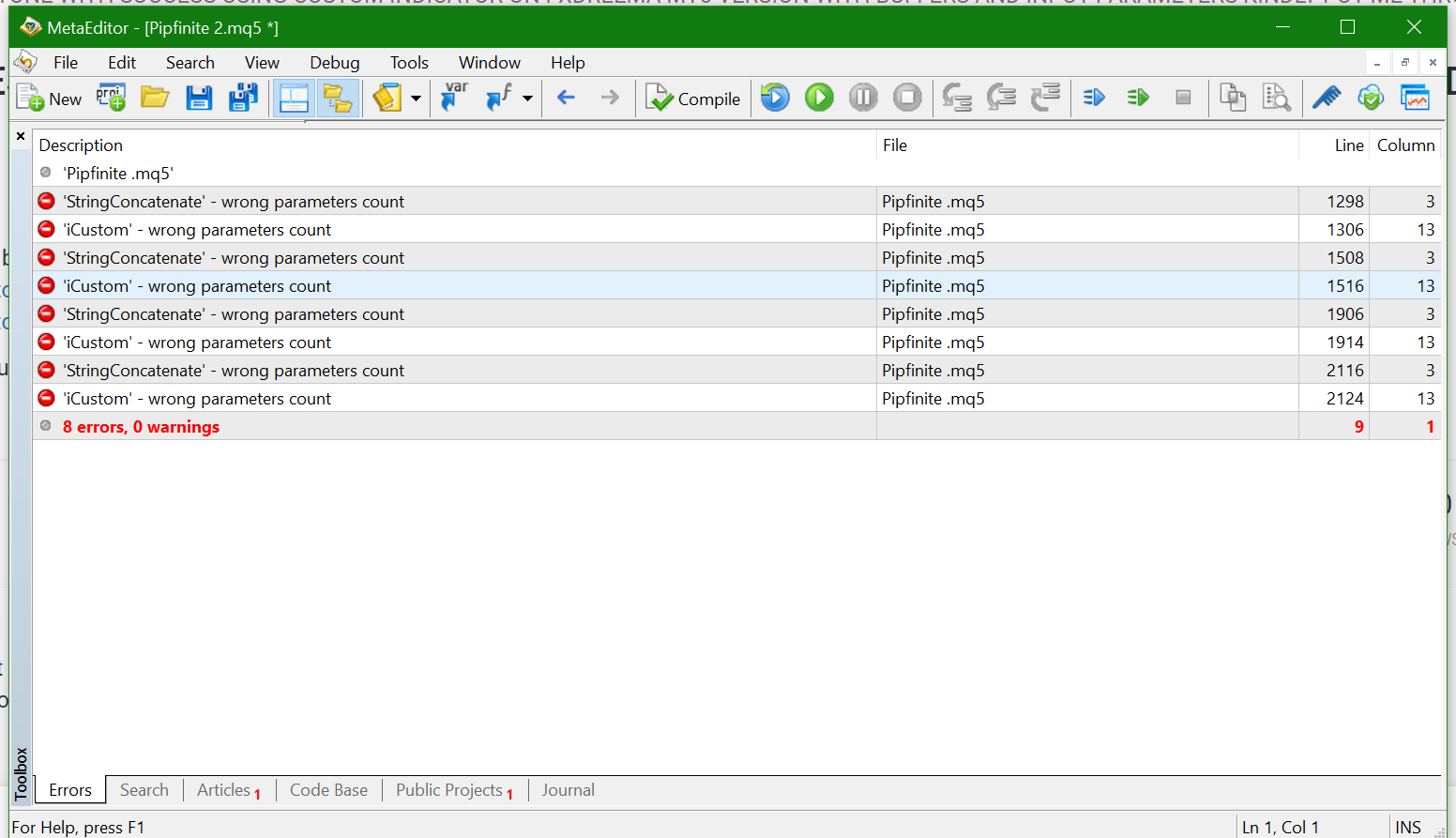Sort errors by the File column header
Image resolution: width=1456 pixels, height=838 pixels.
coord(1087,145)
